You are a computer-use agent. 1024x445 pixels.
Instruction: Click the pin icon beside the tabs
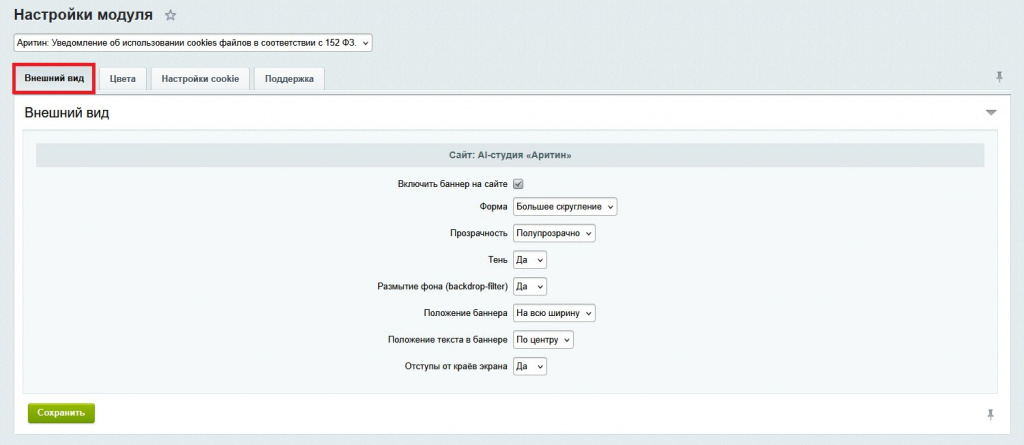coord(999,77)
